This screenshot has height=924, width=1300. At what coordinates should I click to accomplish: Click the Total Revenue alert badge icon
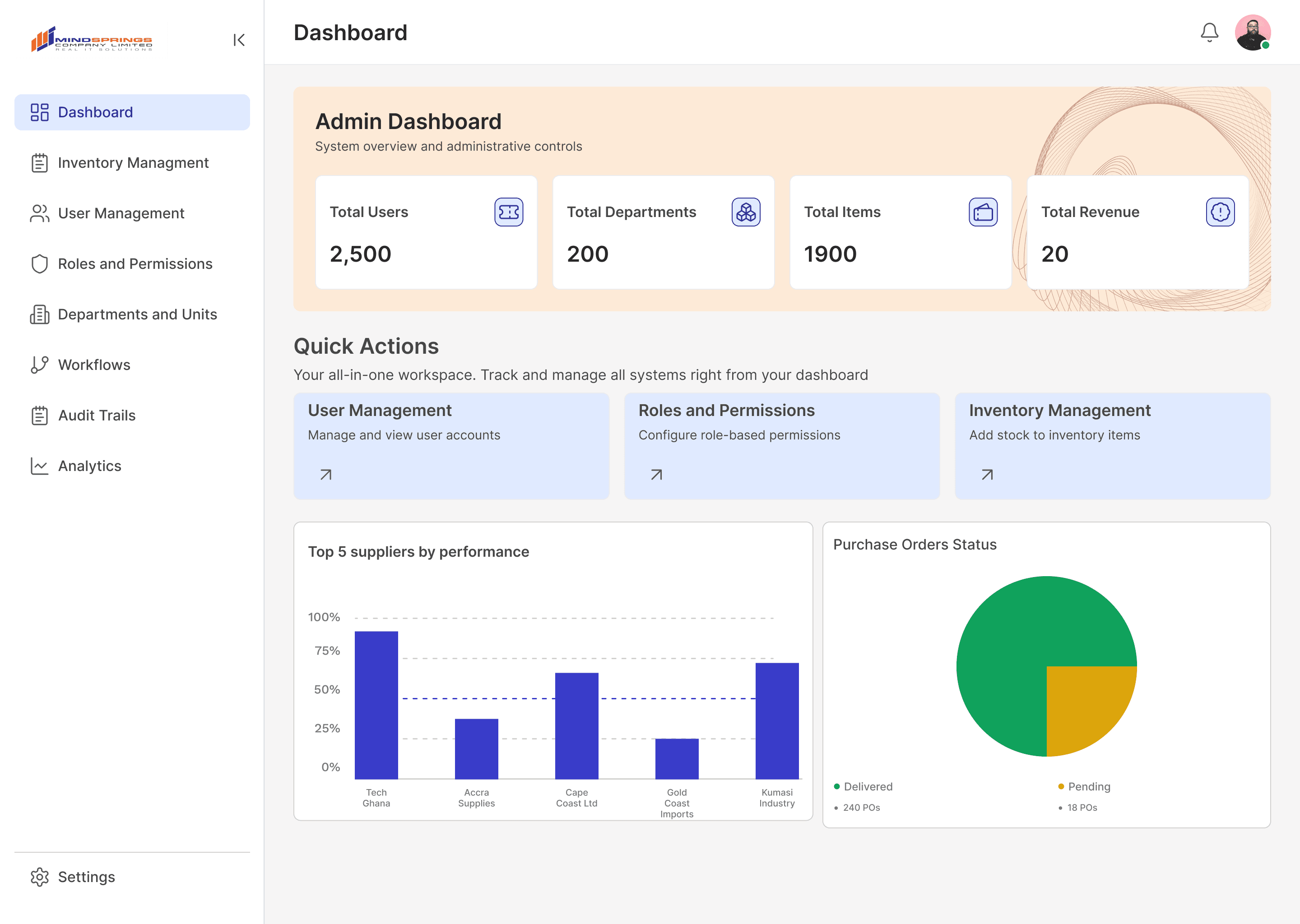click(x=1220, y=212)
